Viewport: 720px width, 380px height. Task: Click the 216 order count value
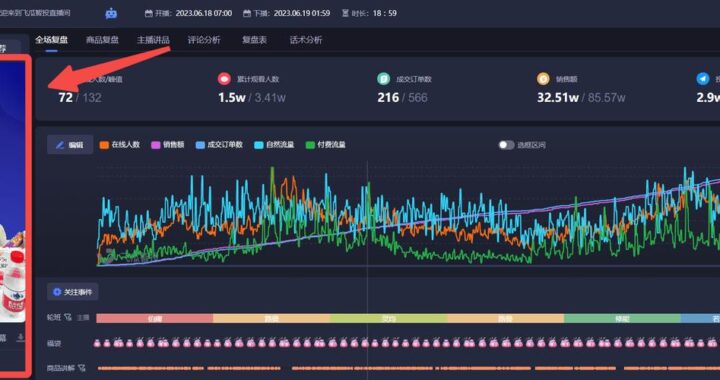point(388,97)
